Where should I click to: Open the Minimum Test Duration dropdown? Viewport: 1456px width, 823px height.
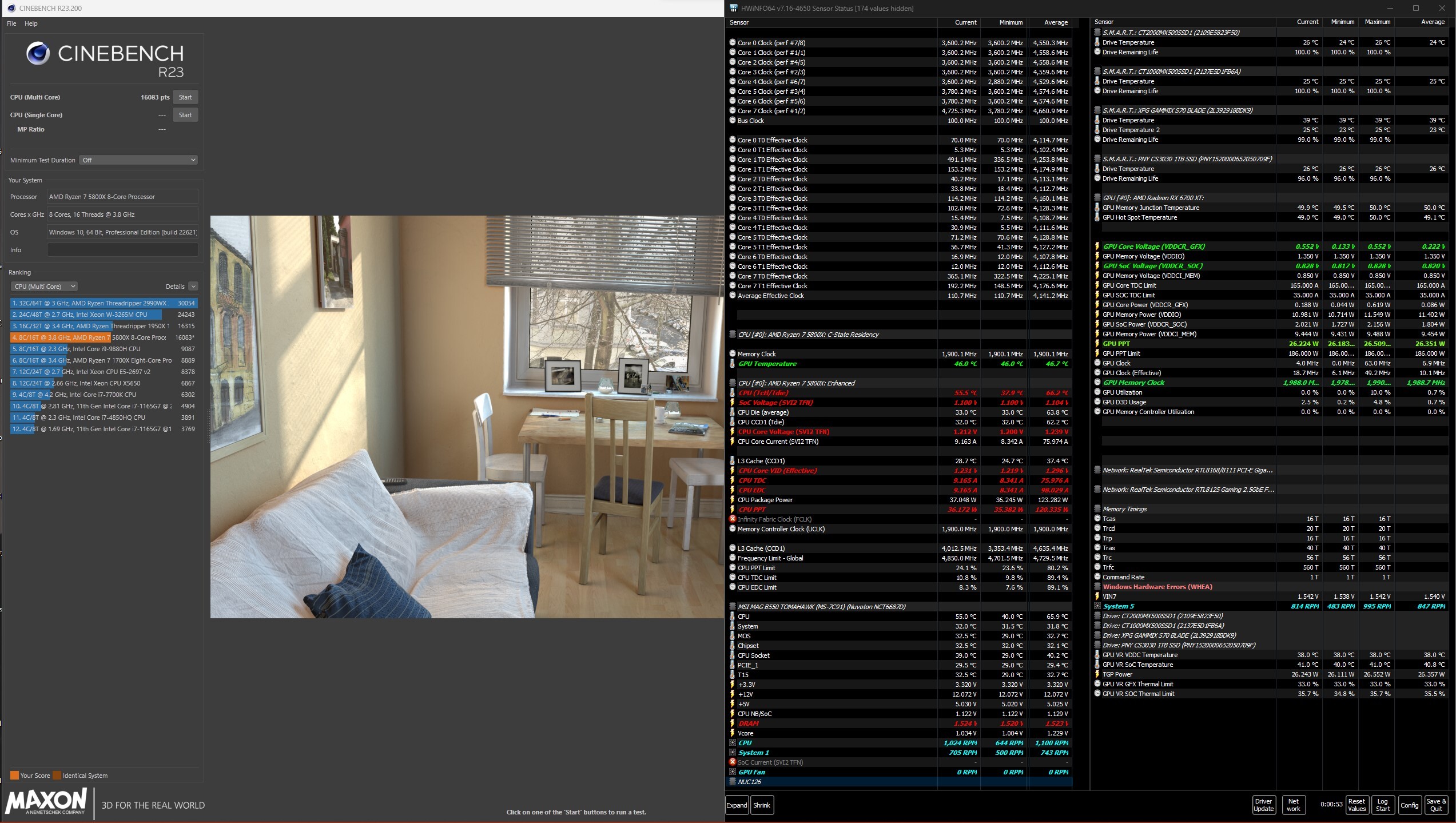[139, 160]
